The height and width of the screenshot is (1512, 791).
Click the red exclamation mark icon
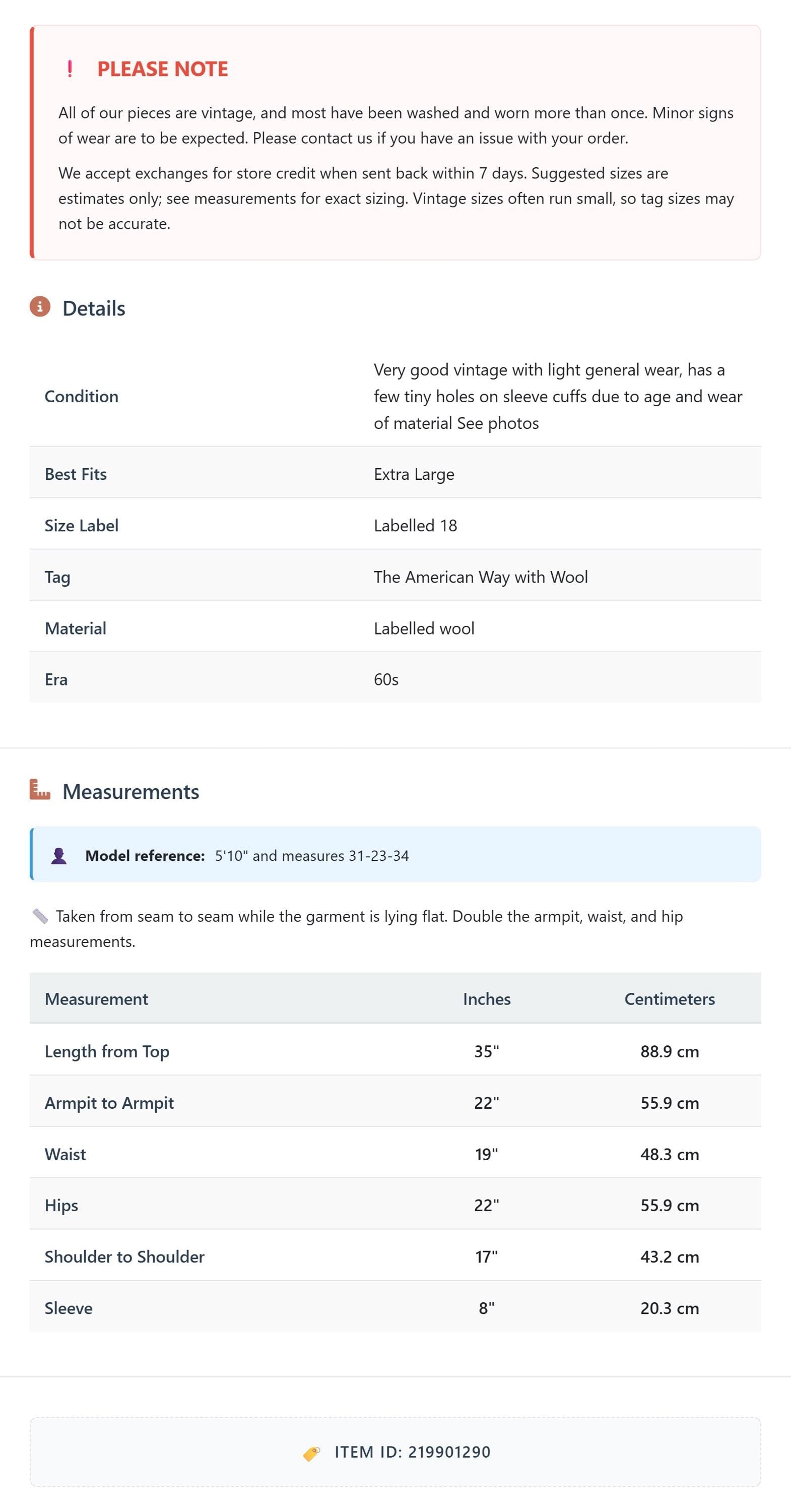(x=70, y=69)
